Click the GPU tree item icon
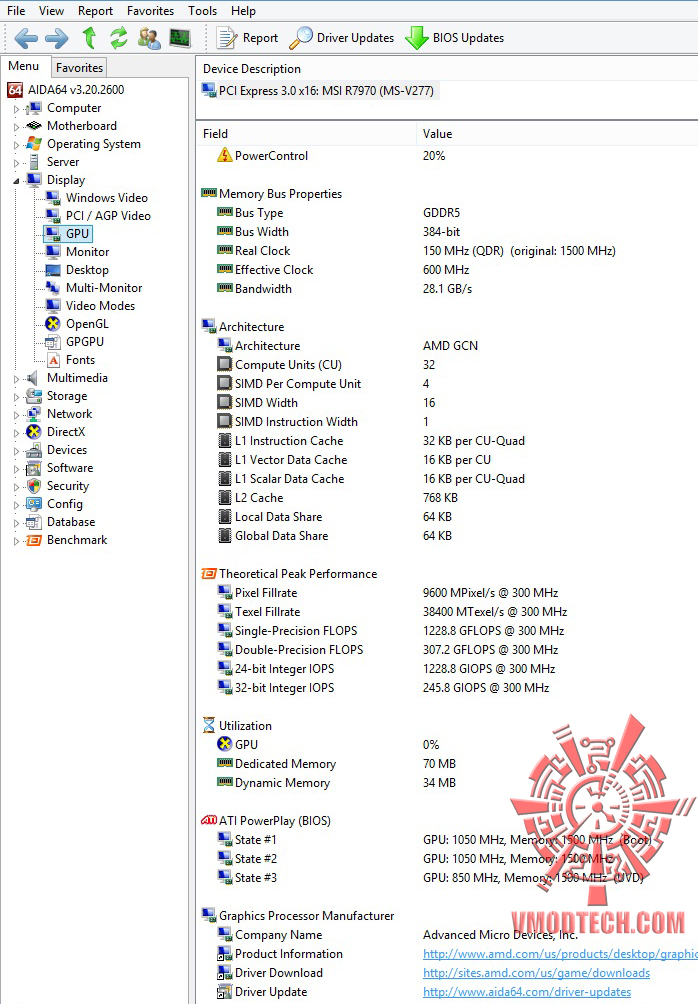Screen dimensions: 698x1004 tap(53, 234)
